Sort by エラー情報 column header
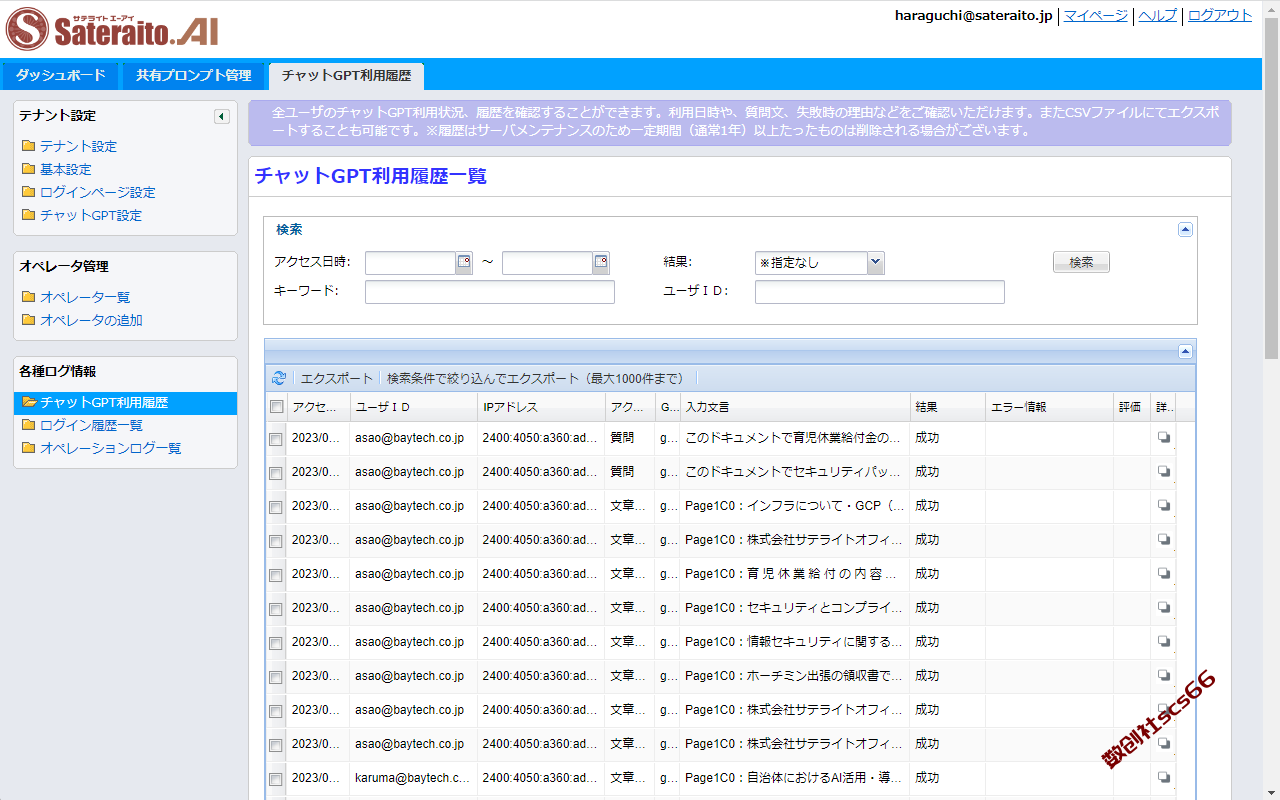The width and height of the screenshot is (1280, 800). coord(1049,407)
